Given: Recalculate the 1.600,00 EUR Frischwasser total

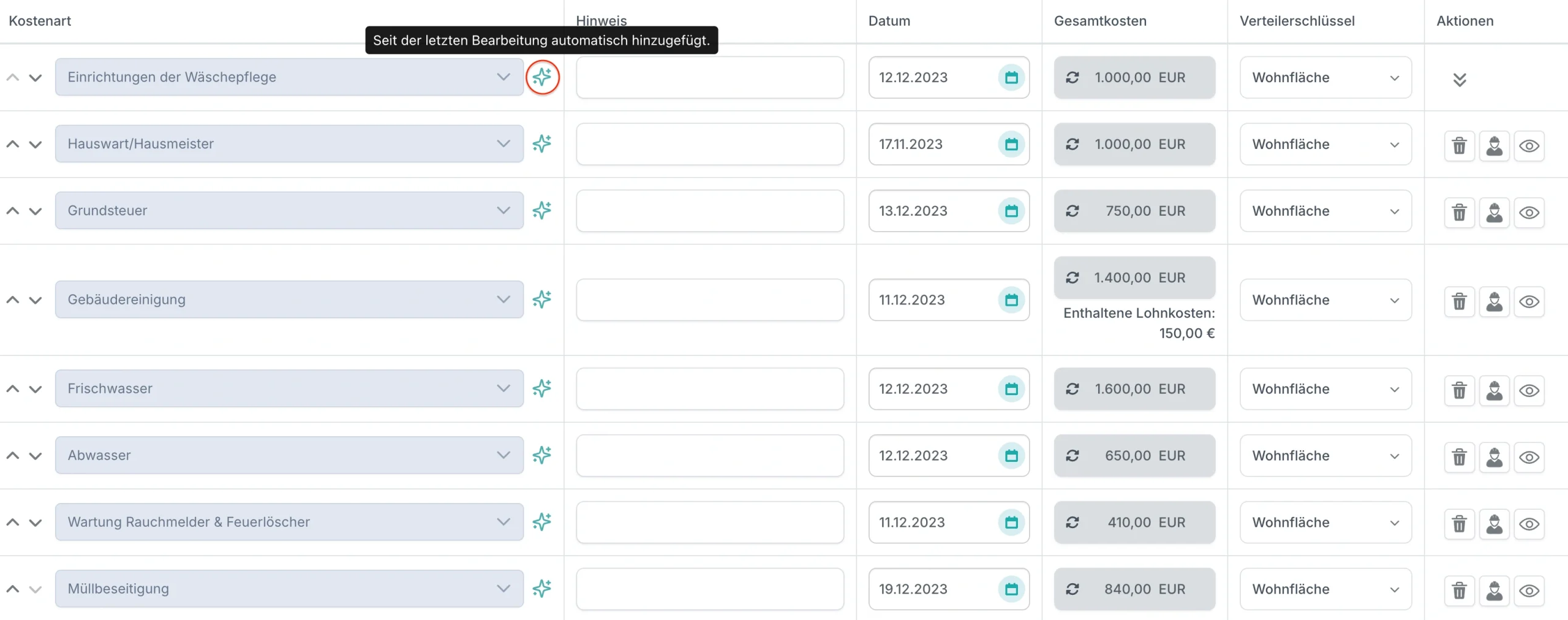Looking at the screenshot, I should (1072, 388).
